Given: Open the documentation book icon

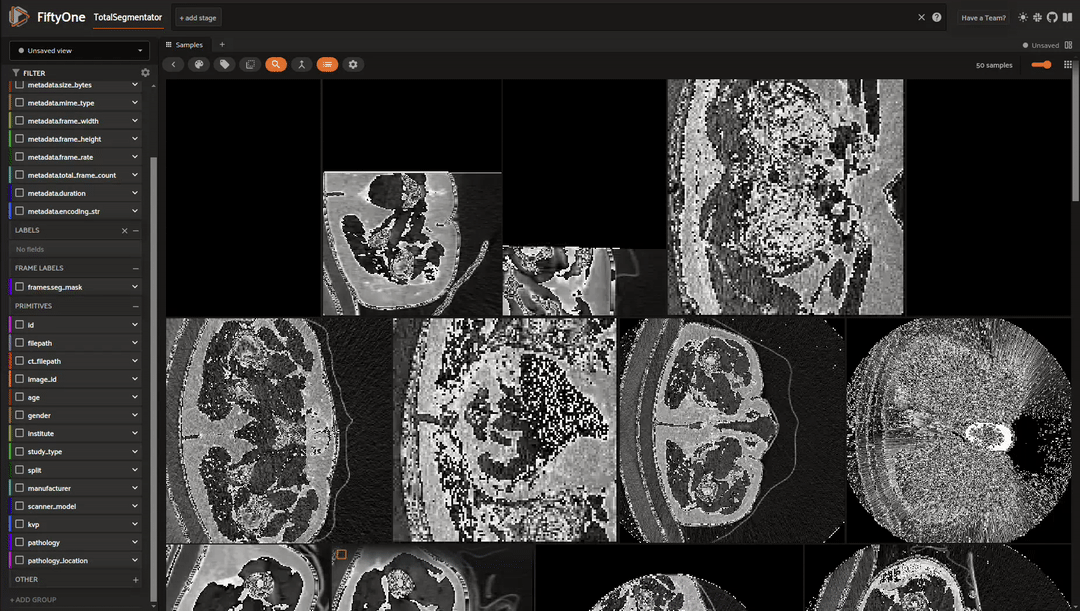Looking at the screenshot, I should tap(1067, 17).
